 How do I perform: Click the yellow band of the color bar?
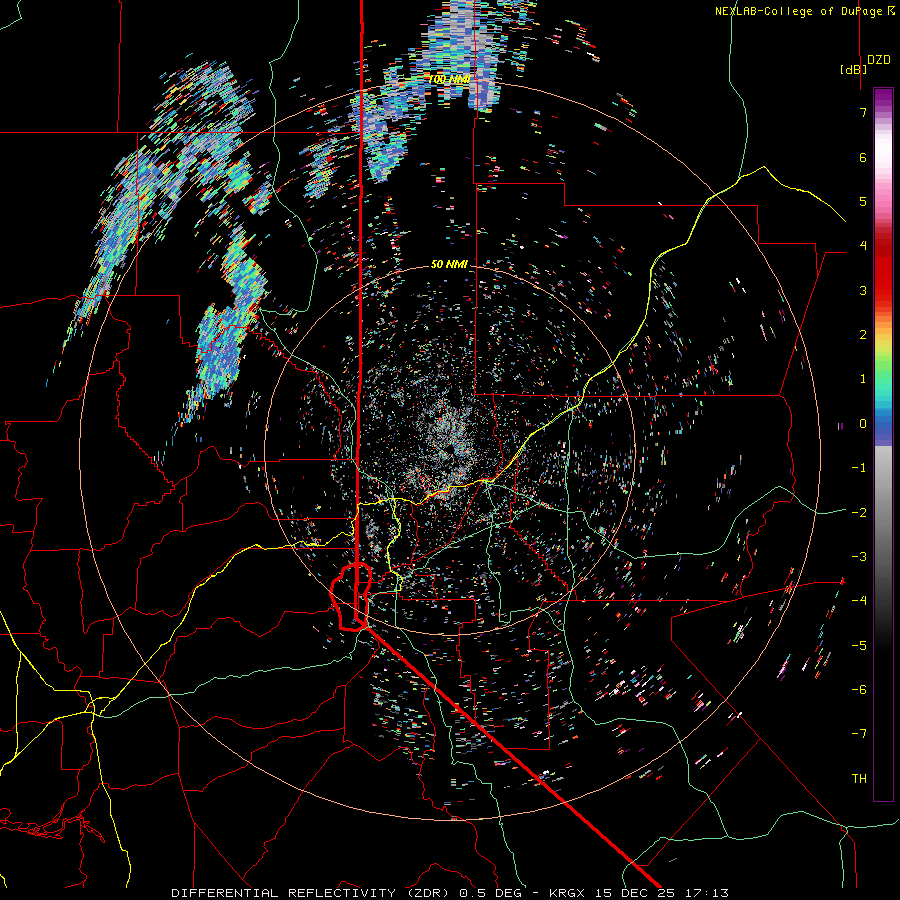(x=883, y=342)
